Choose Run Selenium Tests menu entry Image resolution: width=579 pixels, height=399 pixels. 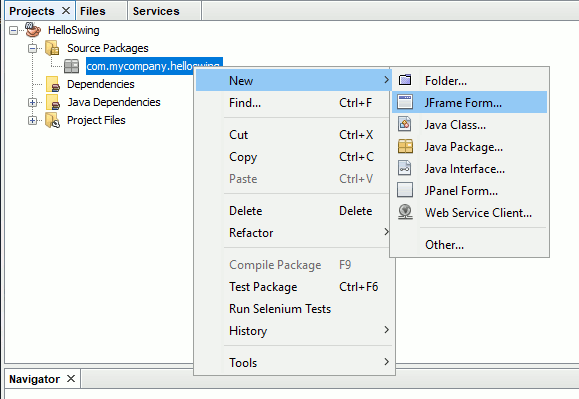[x=294, y=309]
